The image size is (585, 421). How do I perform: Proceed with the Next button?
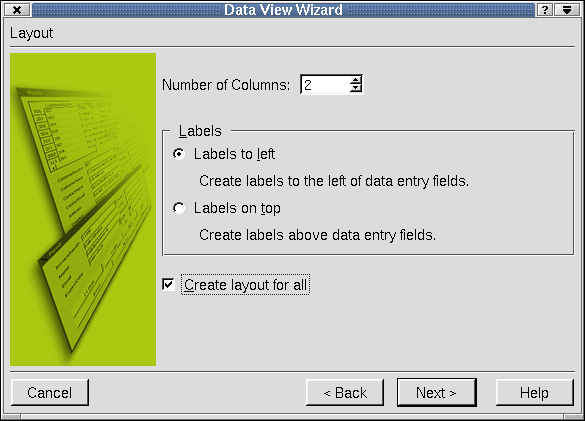pyautogui.click(x=437, y=392)
